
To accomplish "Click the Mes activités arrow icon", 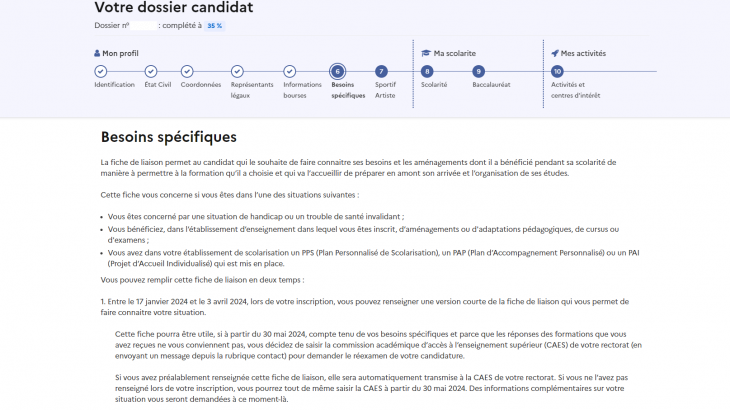I will point(554,53).
